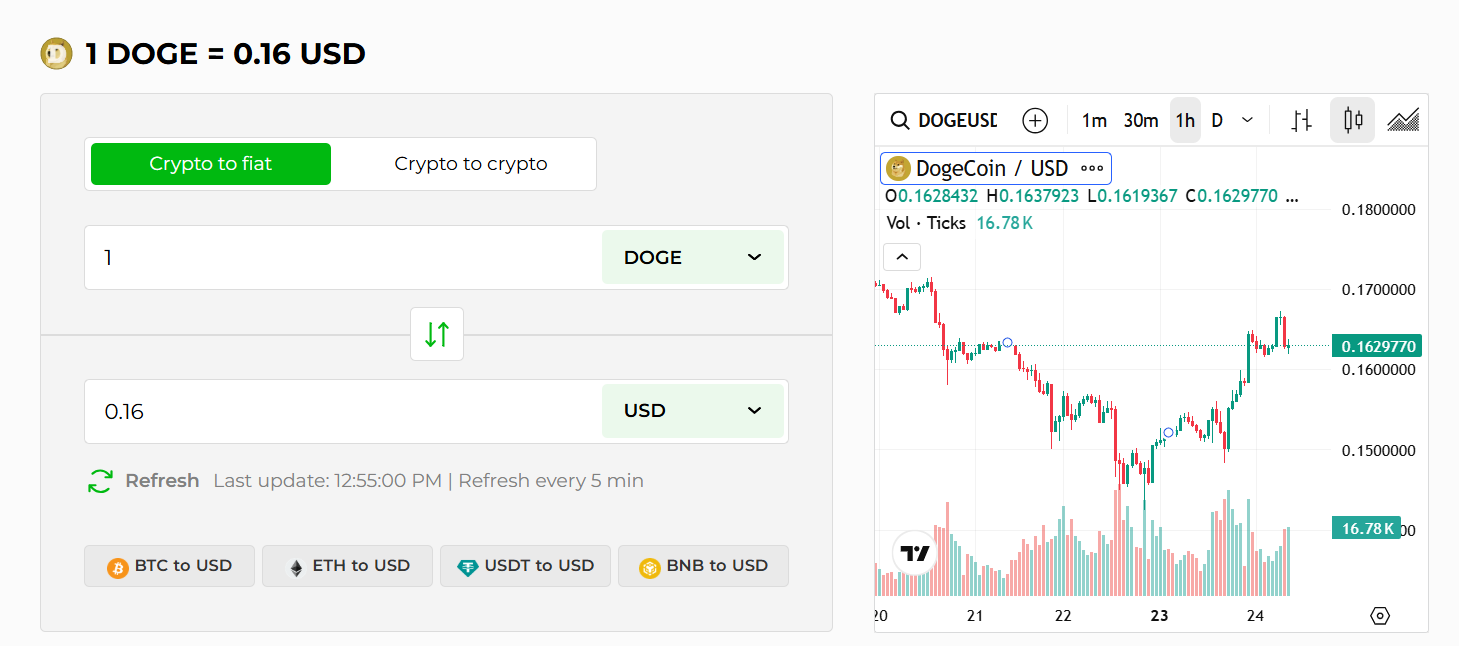This screenshot has height=646, width=1459.
Task: Enable Crypto to fiat mode
Action: (x=210, y=163)
